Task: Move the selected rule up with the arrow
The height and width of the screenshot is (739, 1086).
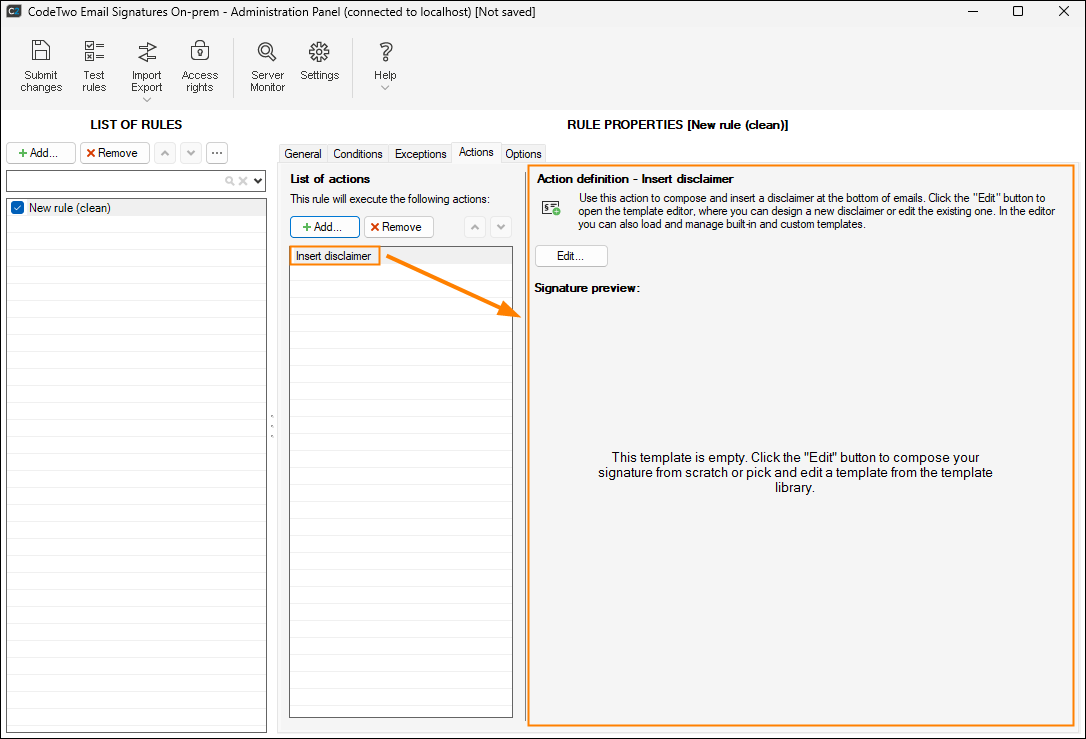Action: pyautogui.click(x=164, y=152)
